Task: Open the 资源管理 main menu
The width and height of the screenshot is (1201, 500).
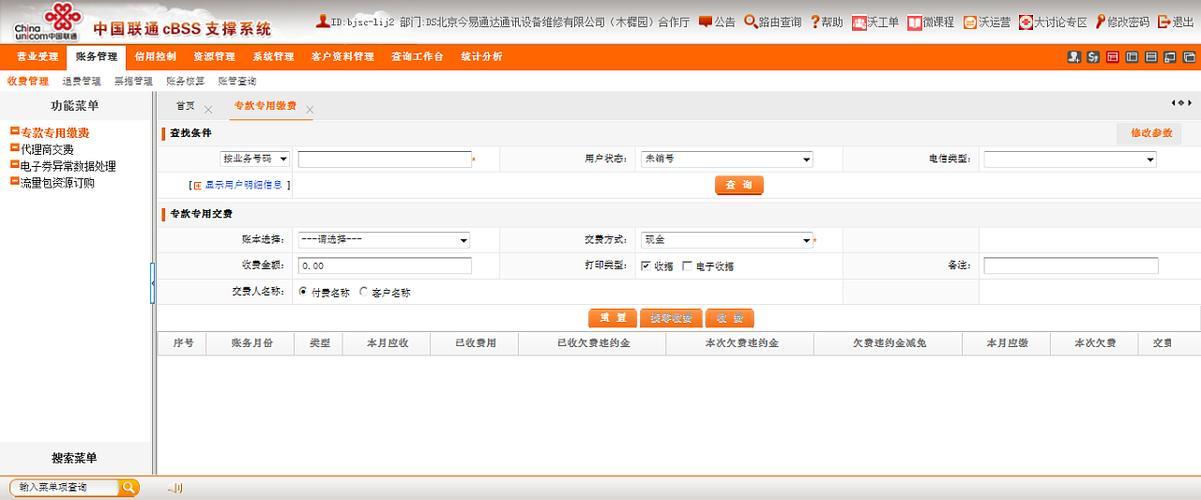Action: pos(214,57)
